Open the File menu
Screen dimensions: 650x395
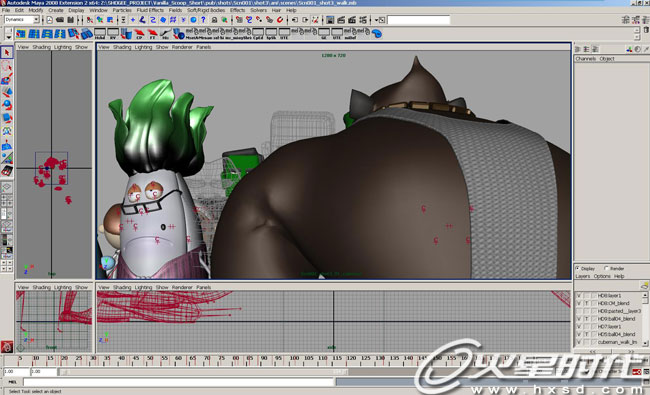(6, 10)
